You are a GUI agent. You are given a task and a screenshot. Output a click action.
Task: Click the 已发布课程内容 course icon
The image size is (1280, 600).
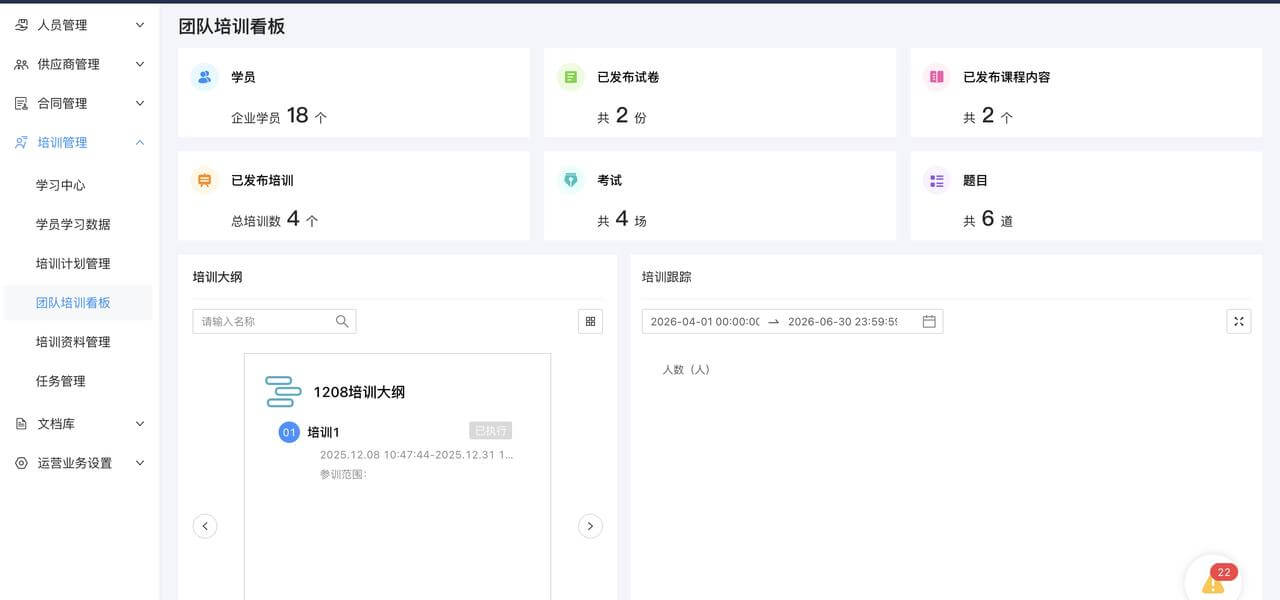(x=936, y=76)
